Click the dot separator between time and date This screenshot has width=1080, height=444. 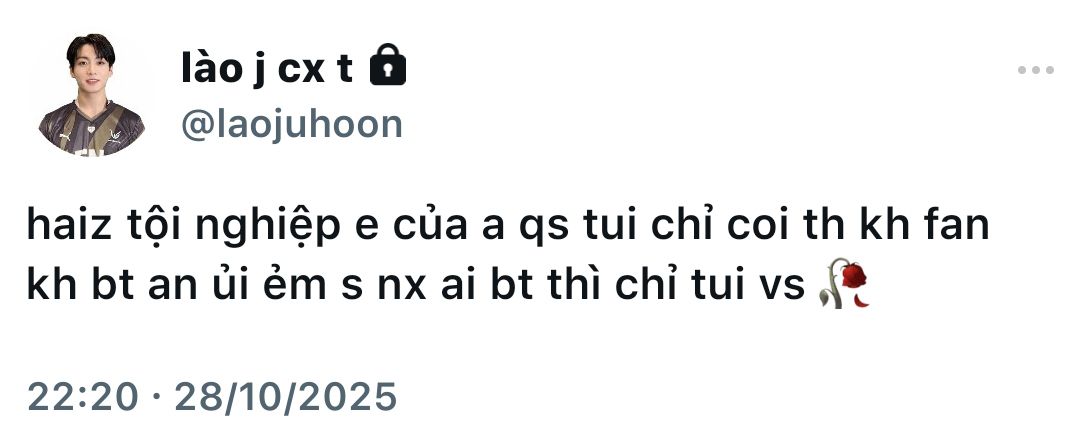(x=156, y=398)
